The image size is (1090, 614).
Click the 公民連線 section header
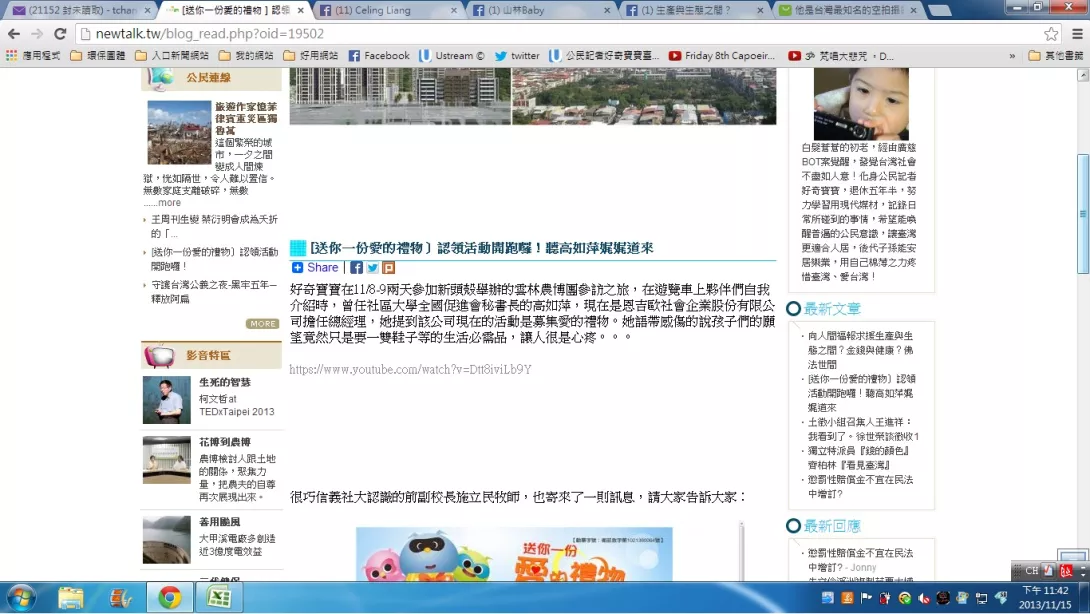click(x=211, y=78)
